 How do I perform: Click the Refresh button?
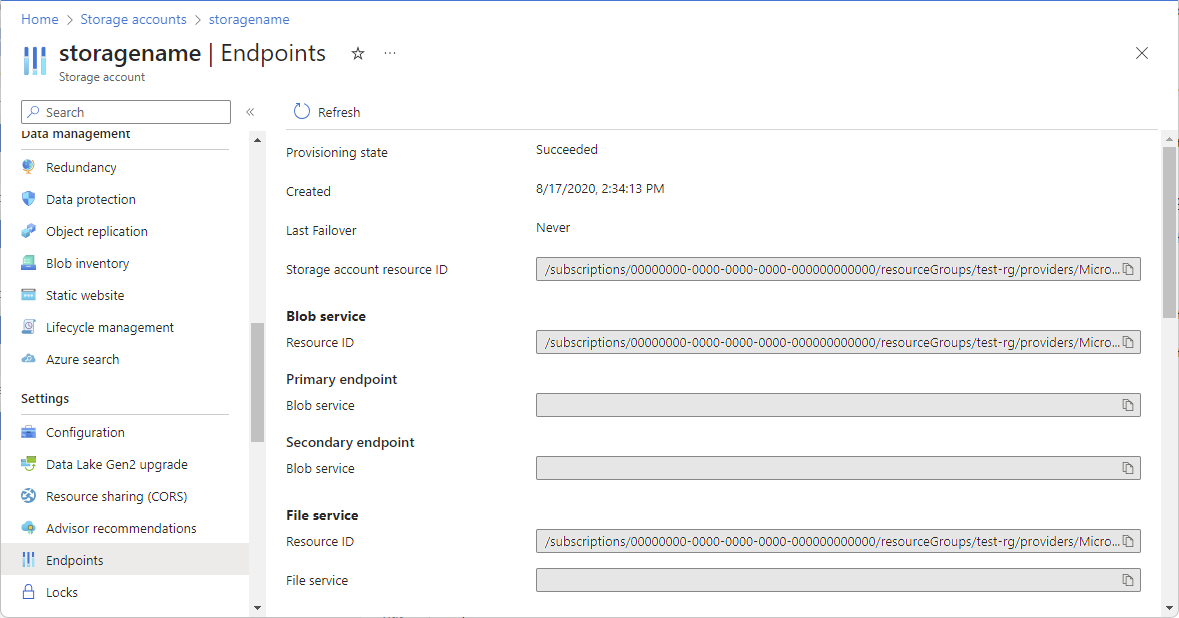327,112
